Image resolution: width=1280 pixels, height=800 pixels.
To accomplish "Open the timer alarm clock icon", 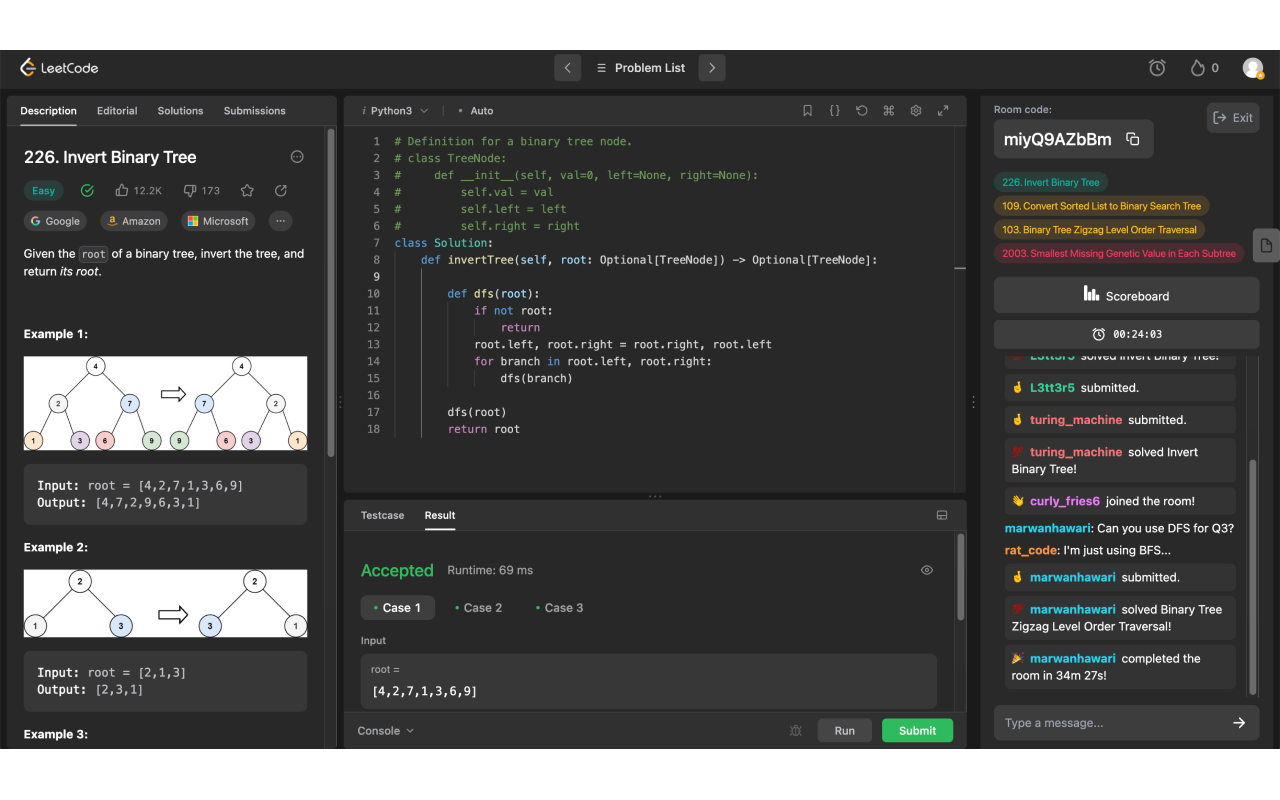I will click(1157, 68).
